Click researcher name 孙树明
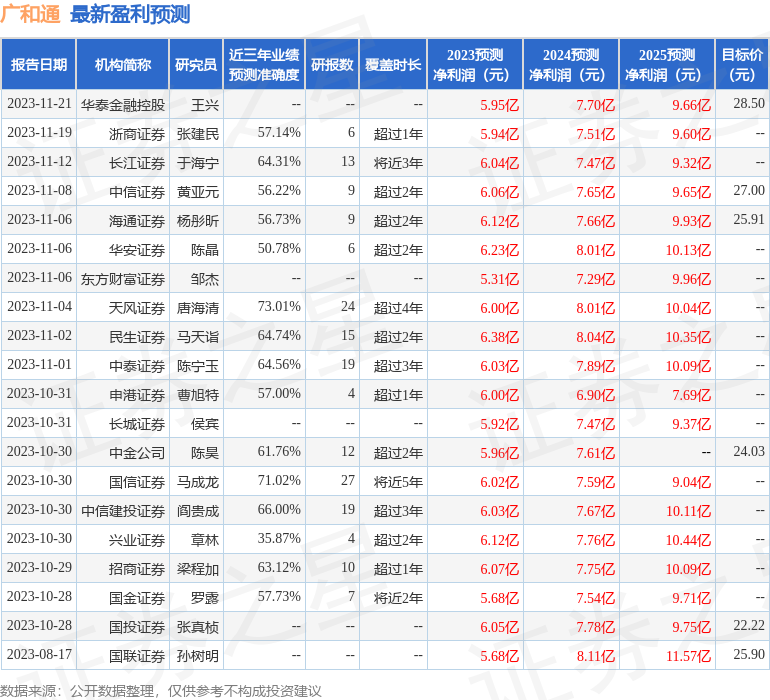 point(198,655)
